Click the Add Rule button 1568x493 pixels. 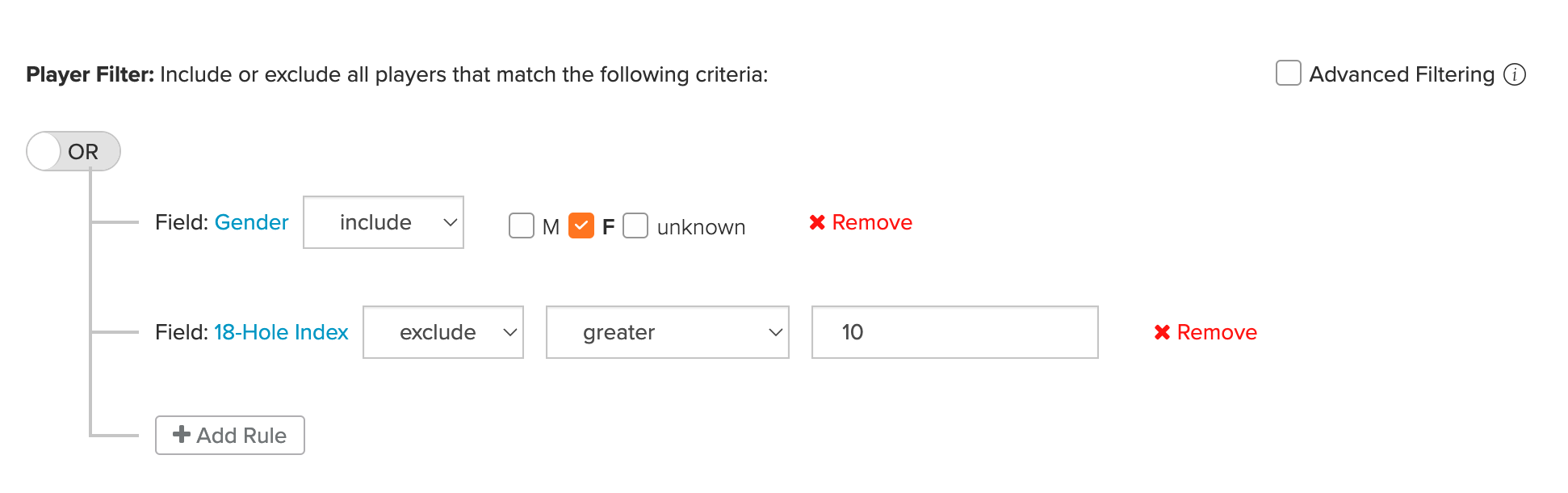(x=230, y=436)
